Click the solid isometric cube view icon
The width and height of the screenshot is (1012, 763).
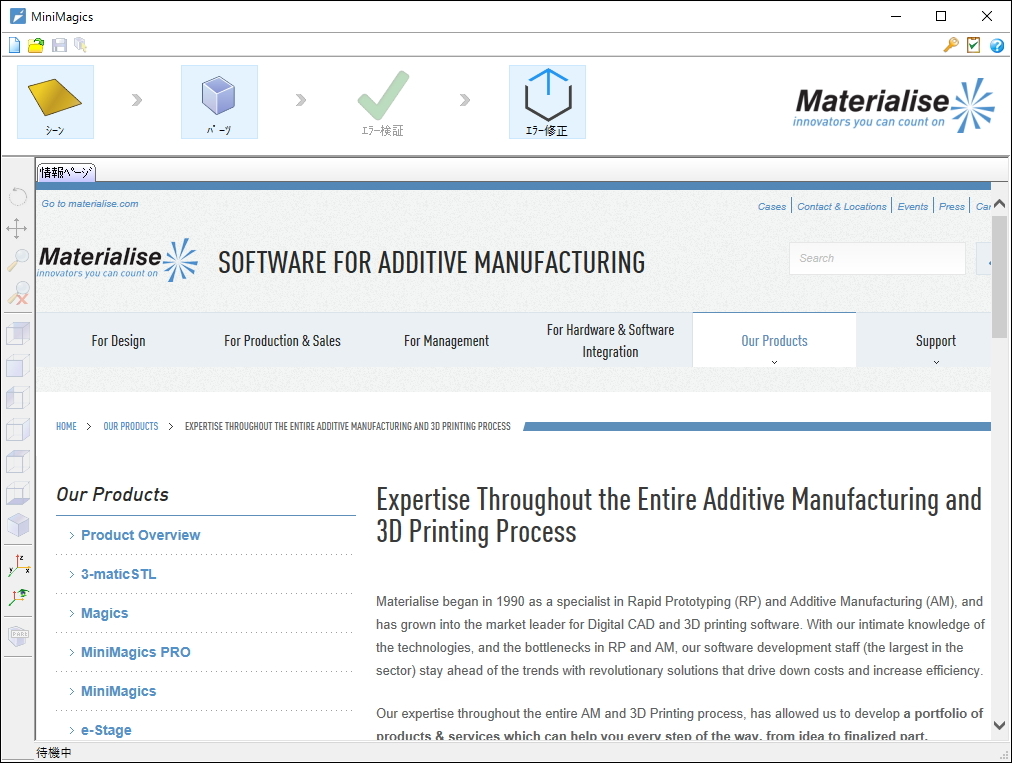click(x=18, y=525)
